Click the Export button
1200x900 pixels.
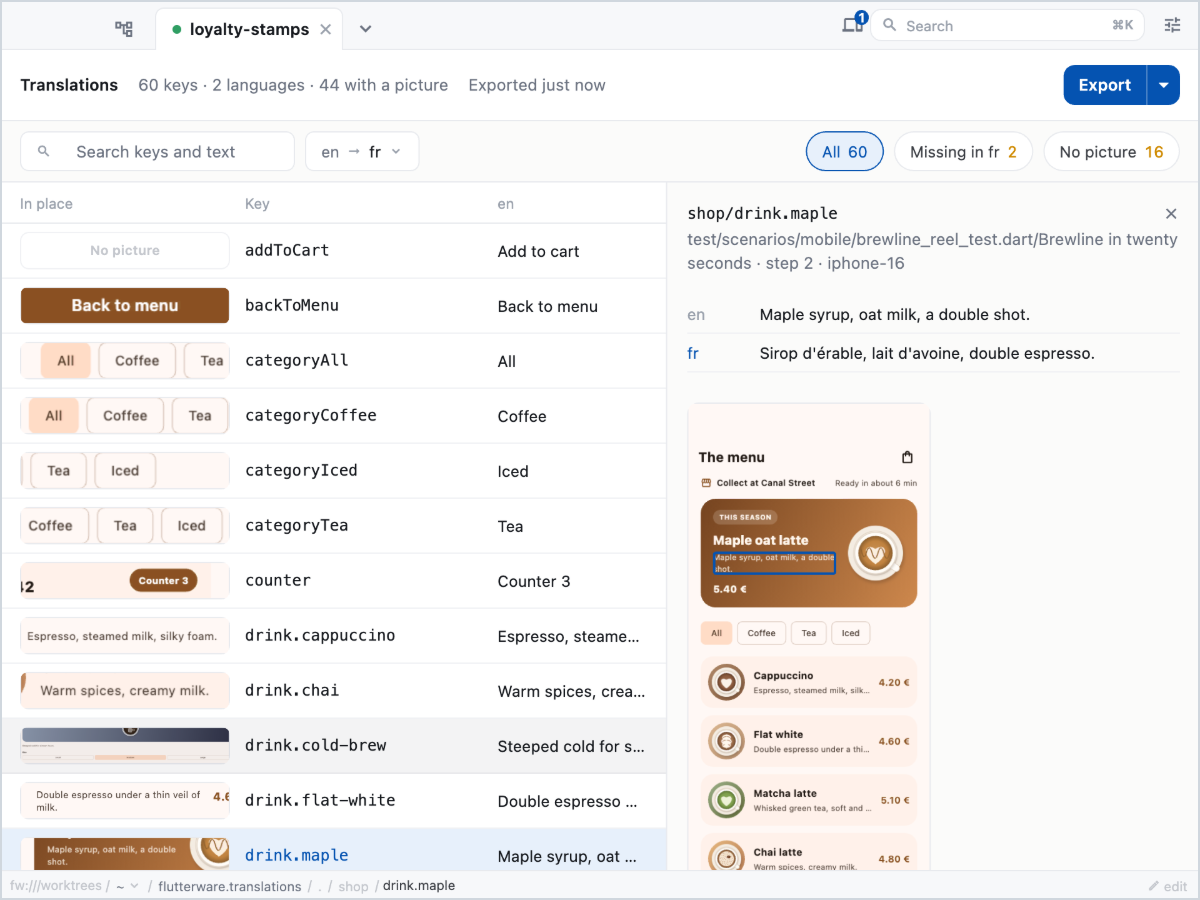coord(1104,85)
